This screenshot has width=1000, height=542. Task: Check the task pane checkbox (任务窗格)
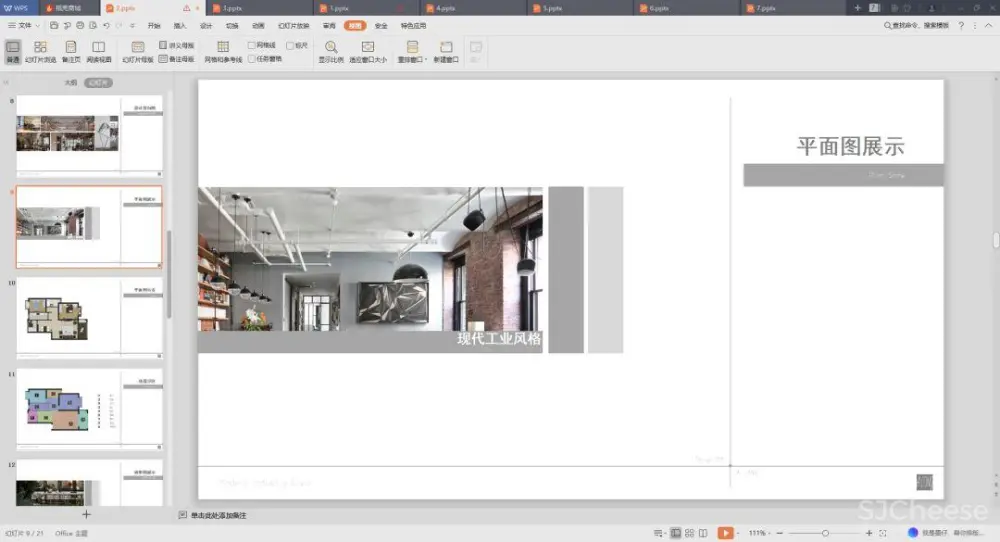tap(252, 59)
